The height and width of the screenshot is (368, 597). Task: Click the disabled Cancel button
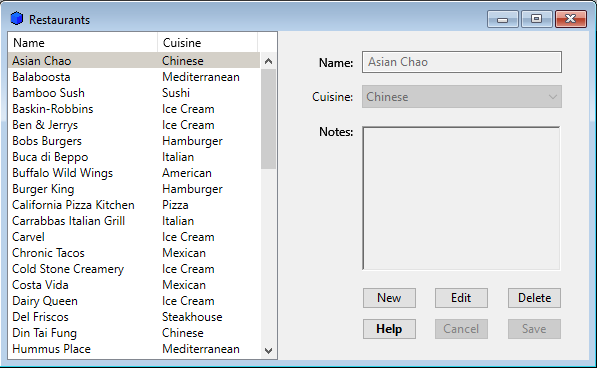click(x=461, y=329)
